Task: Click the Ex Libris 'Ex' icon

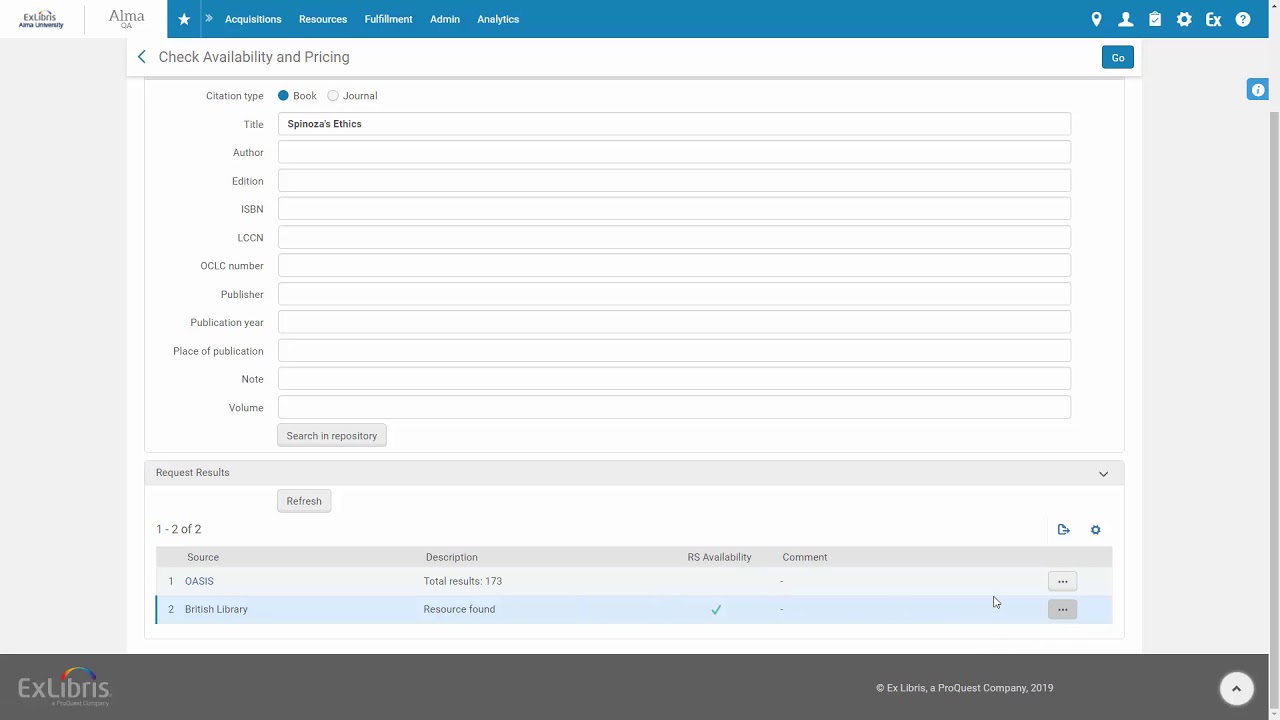Action: [1213, 19]
